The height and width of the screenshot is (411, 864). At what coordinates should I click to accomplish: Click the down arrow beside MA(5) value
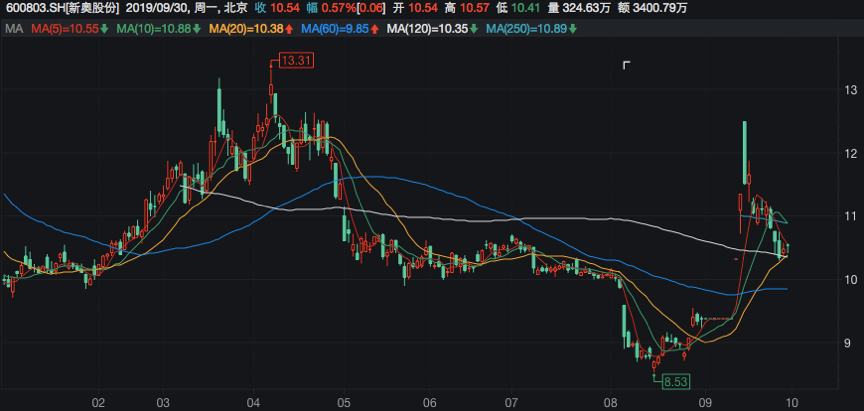click(x=104, y=28)
